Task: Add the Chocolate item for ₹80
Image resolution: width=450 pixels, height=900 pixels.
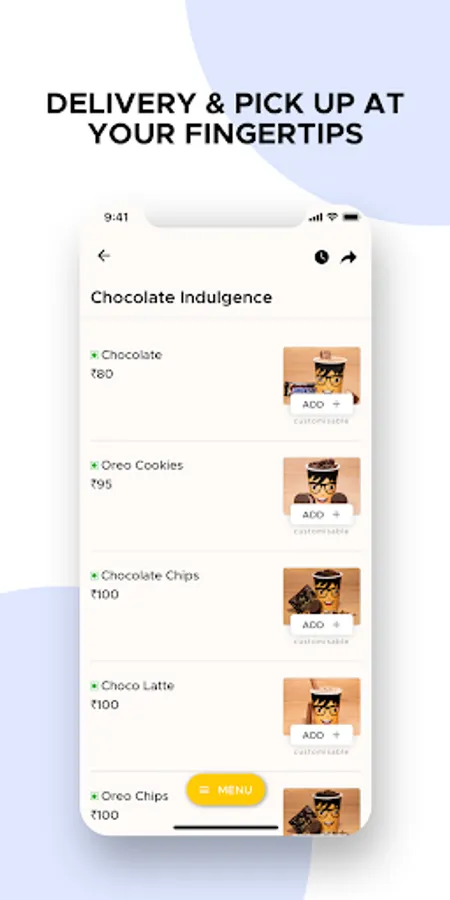Action: pyautogui.click(x=321, y=404)
